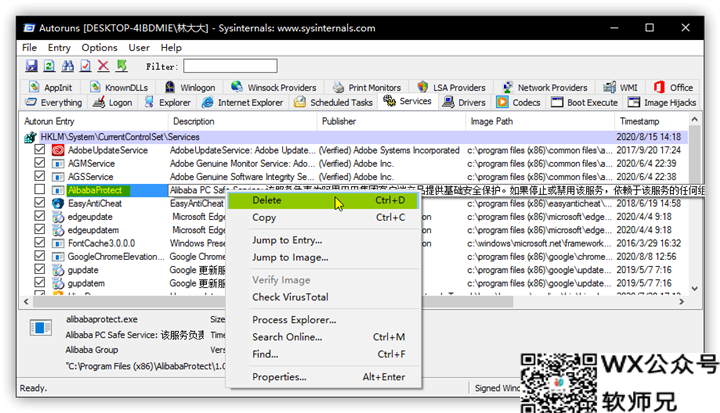
Task: Open the Print Monitors tab
Action: (367, 87)
